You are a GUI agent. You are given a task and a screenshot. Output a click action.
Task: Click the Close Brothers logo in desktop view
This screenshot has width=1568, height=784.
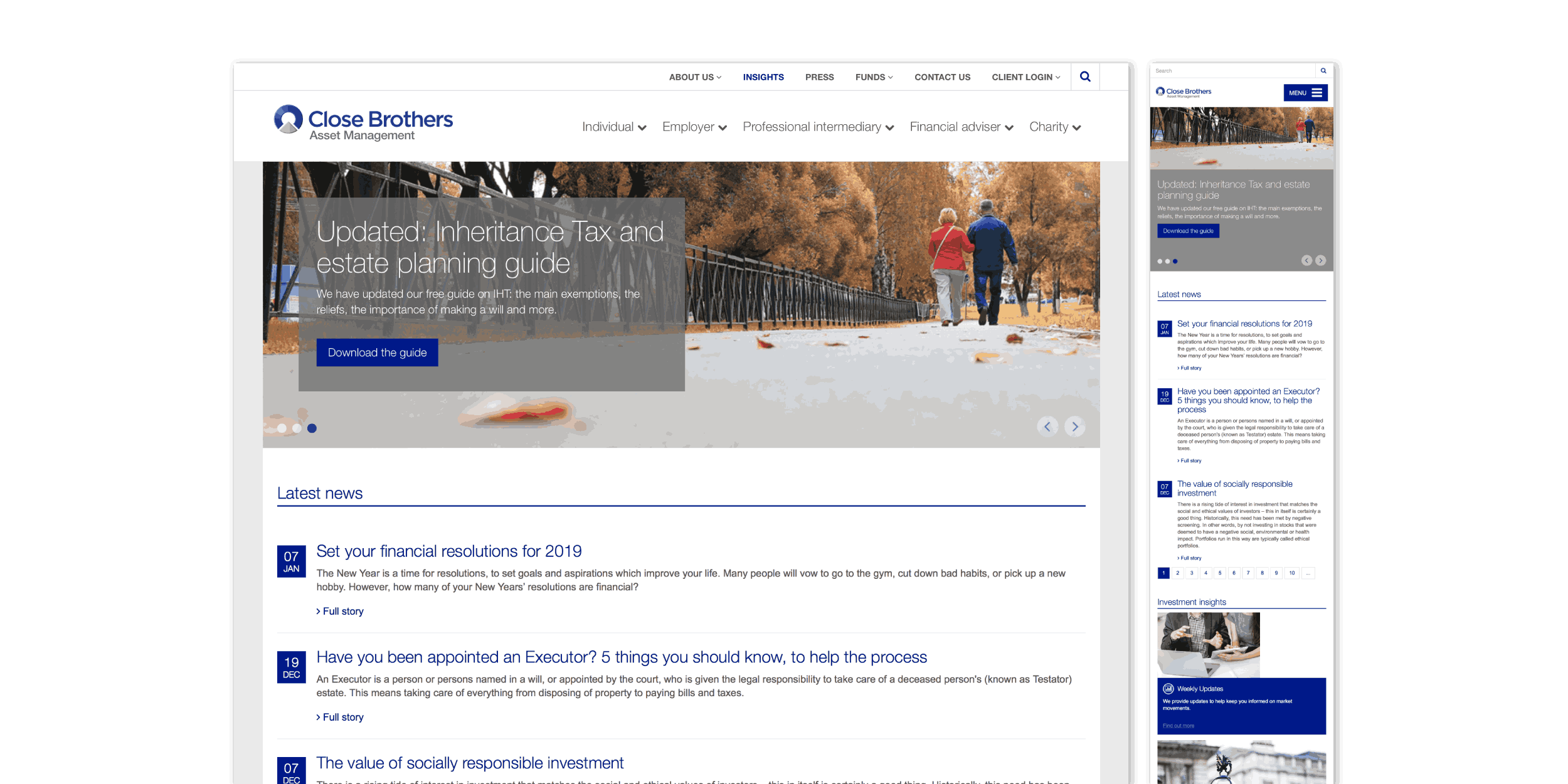tap(363, 123)
